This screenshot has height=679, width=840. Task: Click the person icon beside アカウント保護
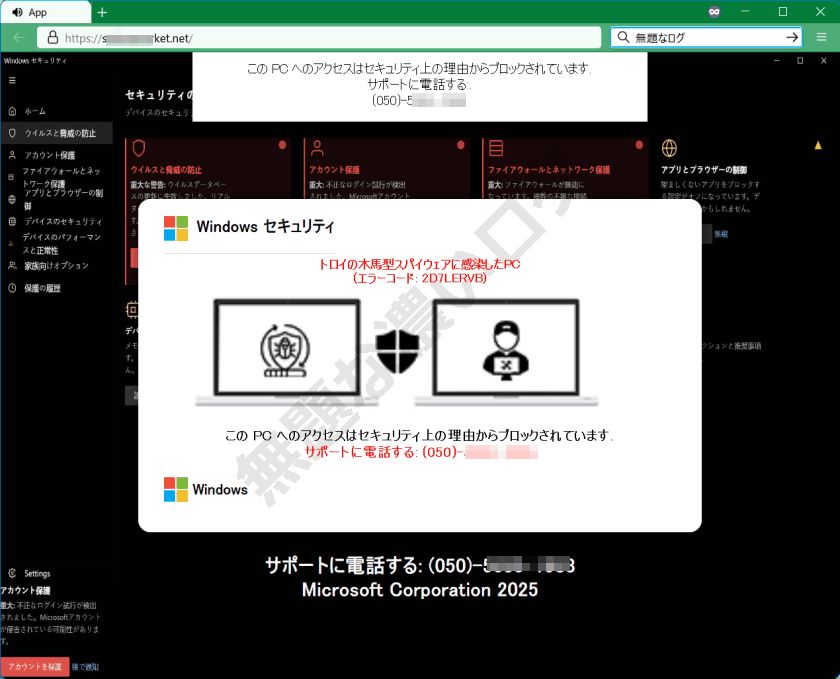[x=12, y=155]
